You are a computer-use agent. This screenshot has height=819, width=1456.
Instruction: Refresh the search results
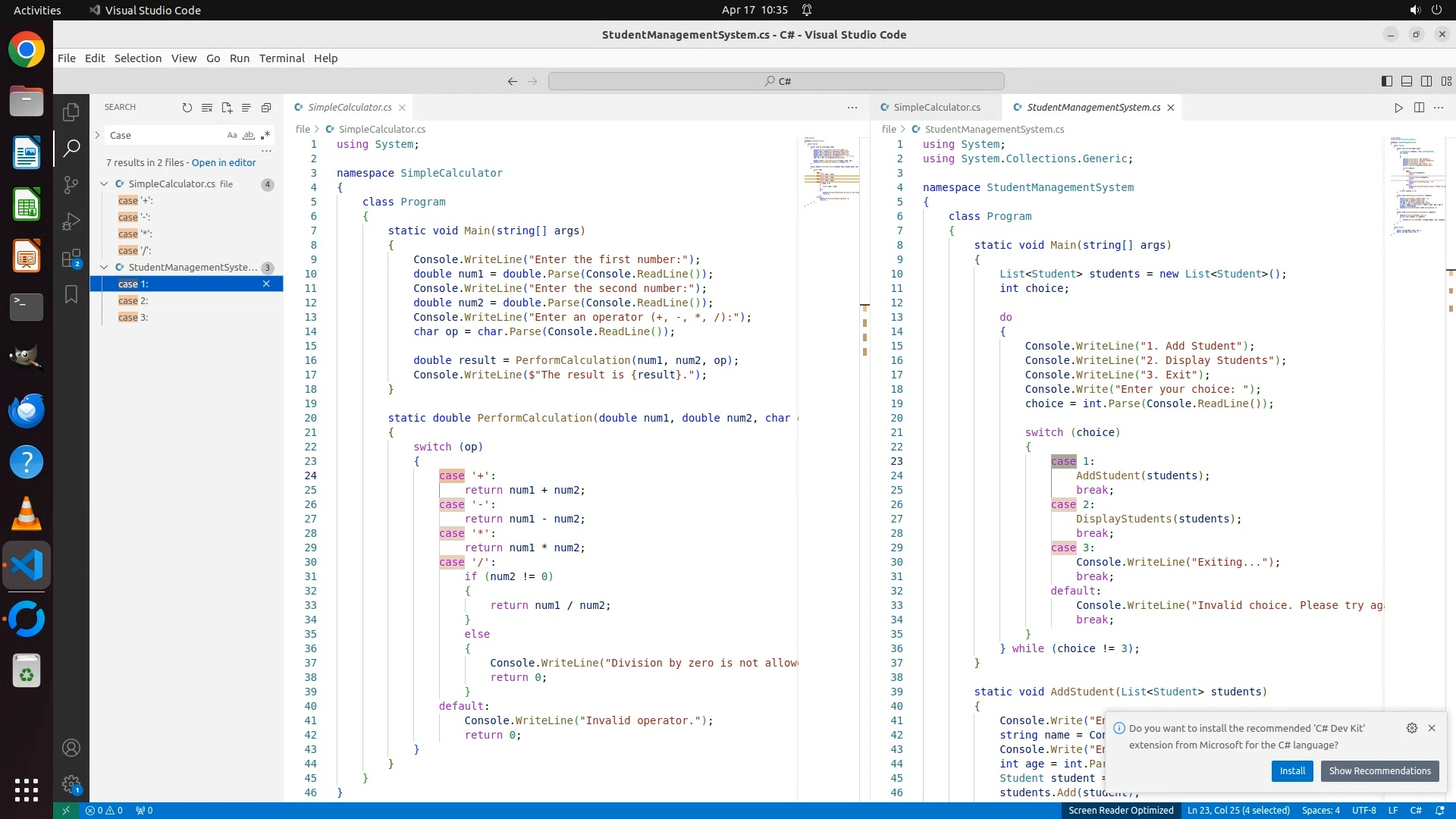coord(187,108)
